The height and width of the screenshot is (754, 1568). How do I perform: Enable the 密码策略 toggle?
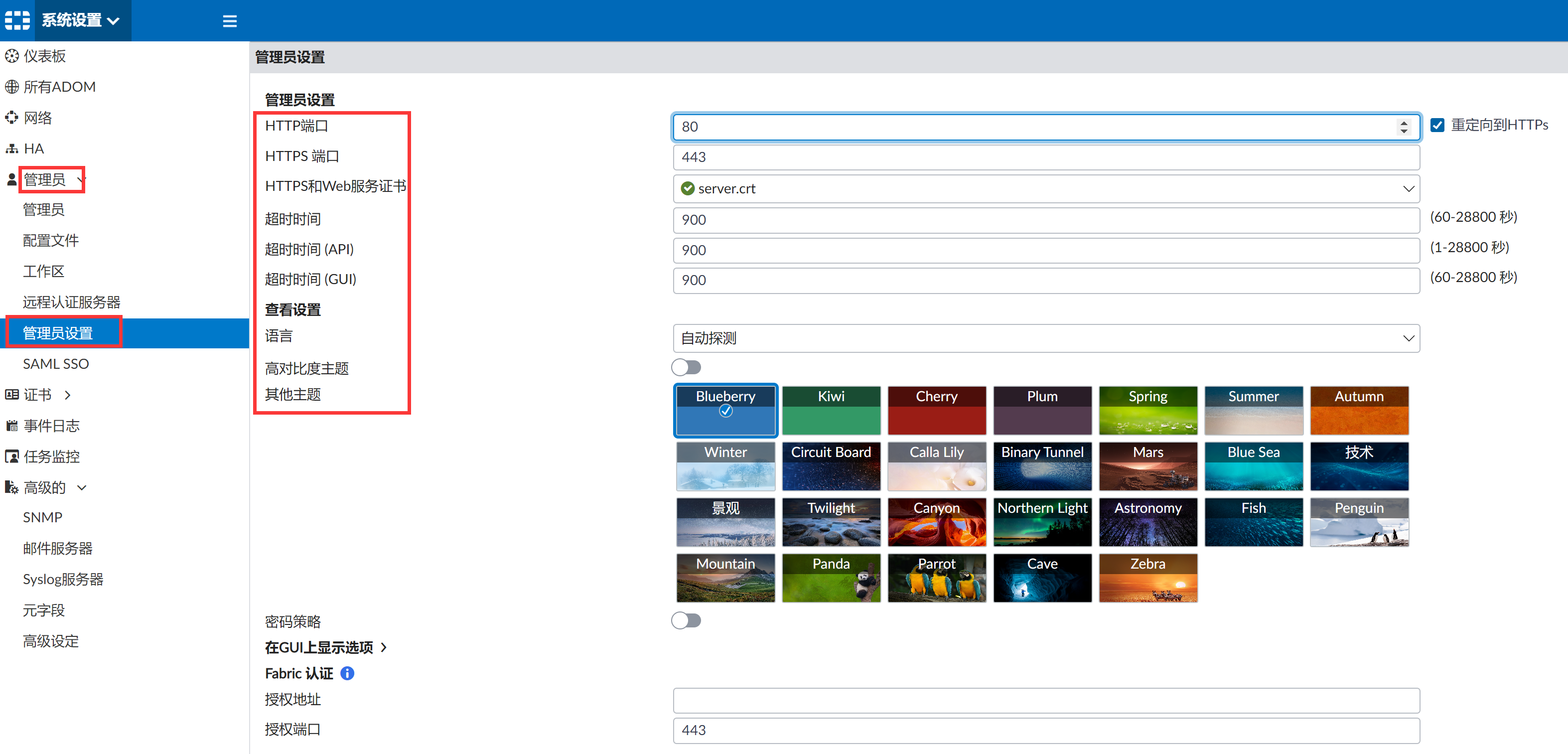click(686, 620)
